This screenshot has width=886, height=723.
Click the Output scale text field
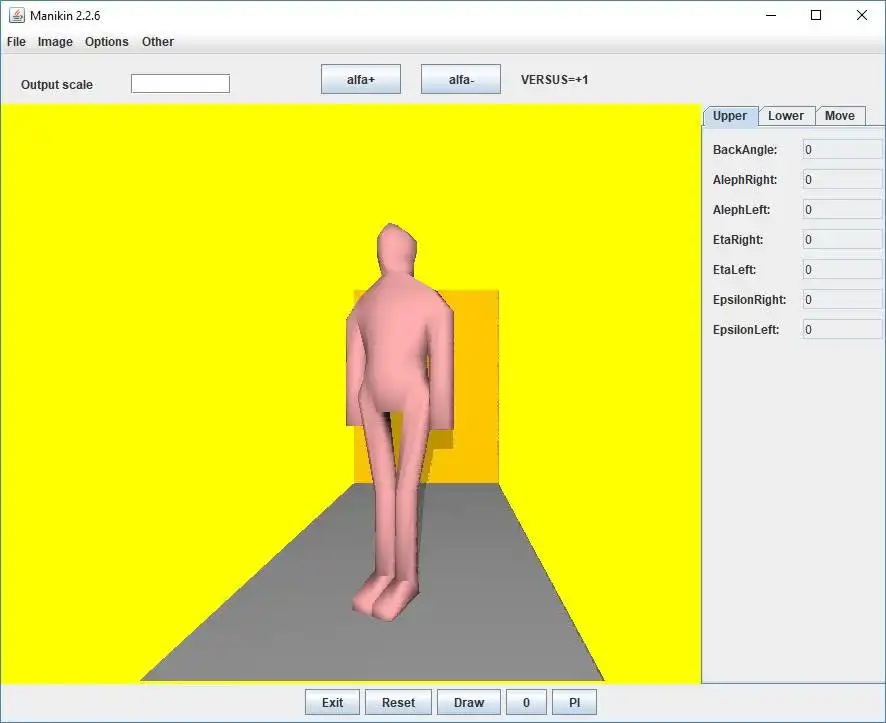pos(180,84)
